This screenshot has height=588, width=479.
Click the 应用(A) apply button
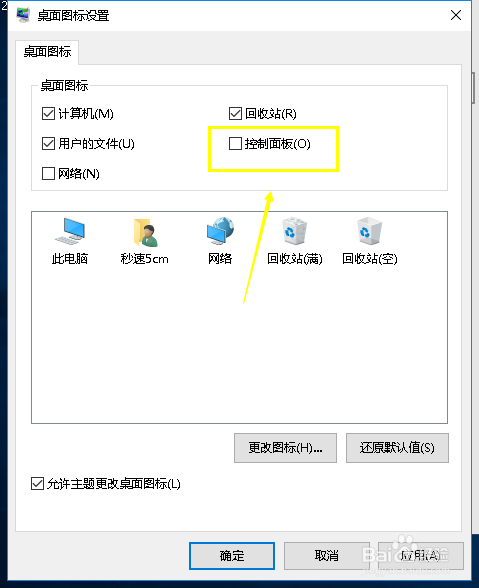421,555
